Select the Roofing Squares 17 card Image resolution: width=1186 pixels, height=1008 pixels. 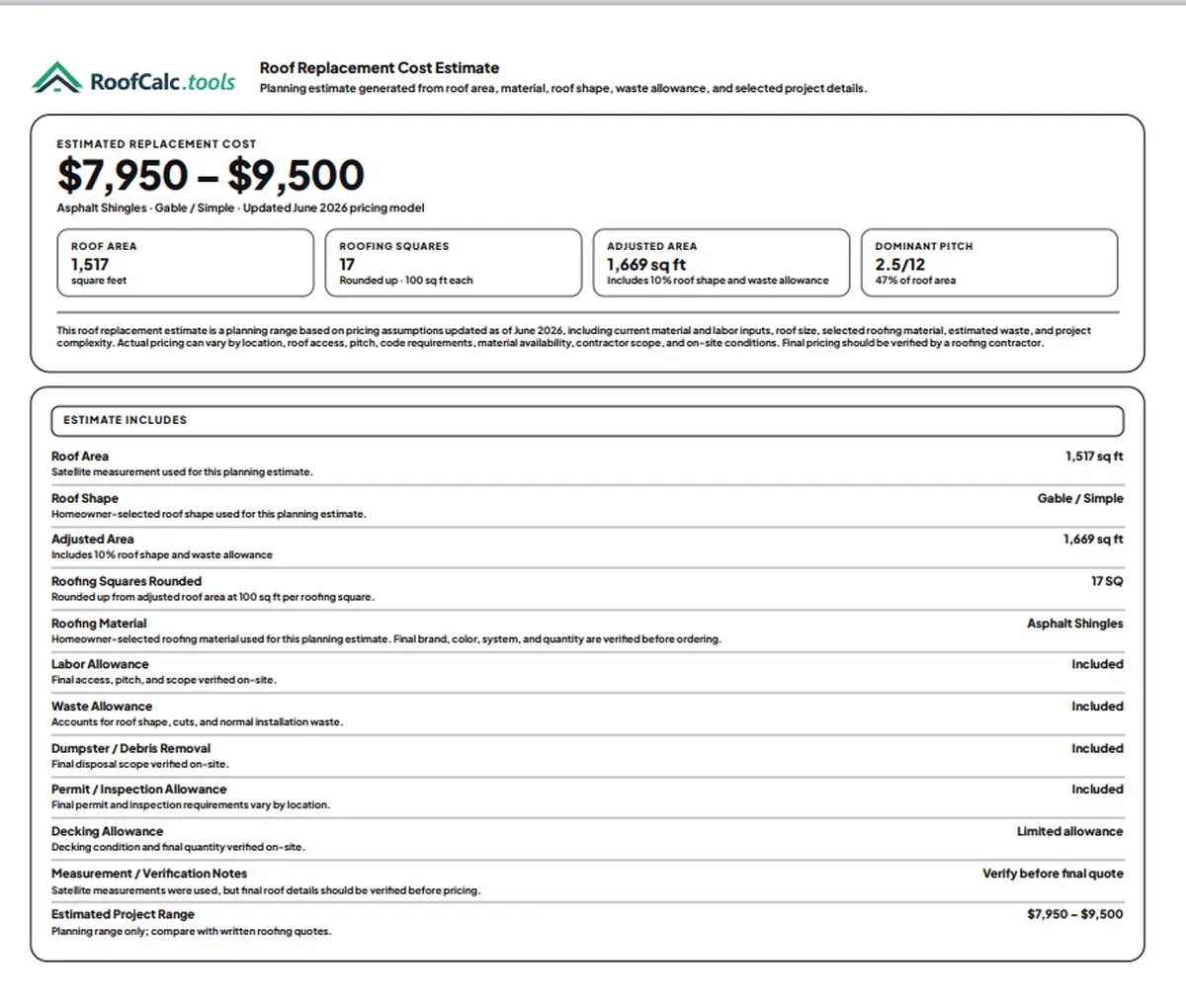coord(454,263)
